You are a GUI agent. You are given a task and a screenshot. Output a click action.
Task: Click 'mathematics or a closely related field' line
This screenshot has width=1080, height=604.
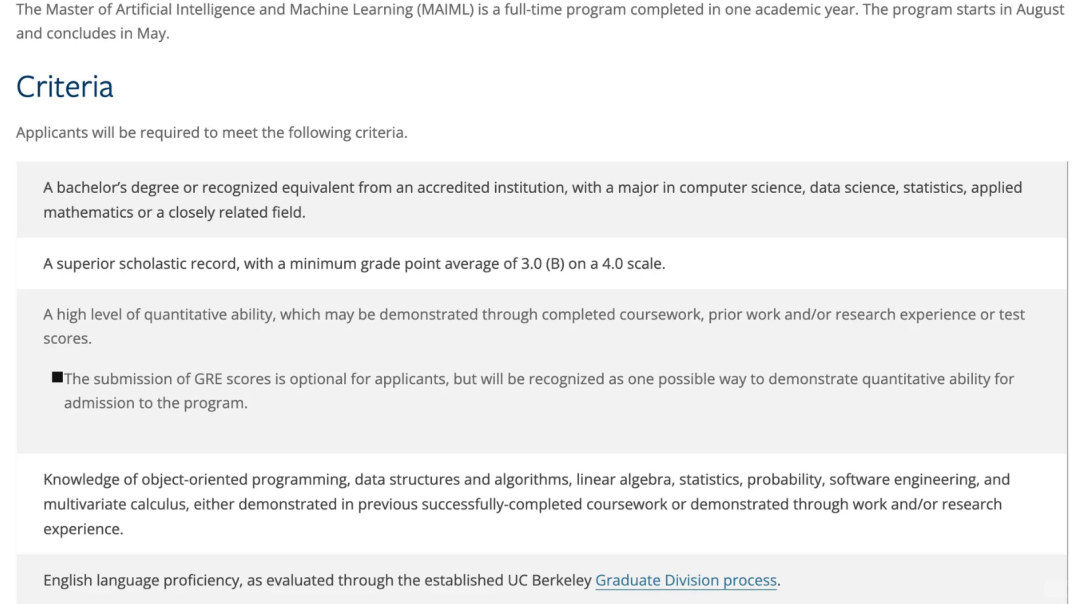tap(174, 213)
